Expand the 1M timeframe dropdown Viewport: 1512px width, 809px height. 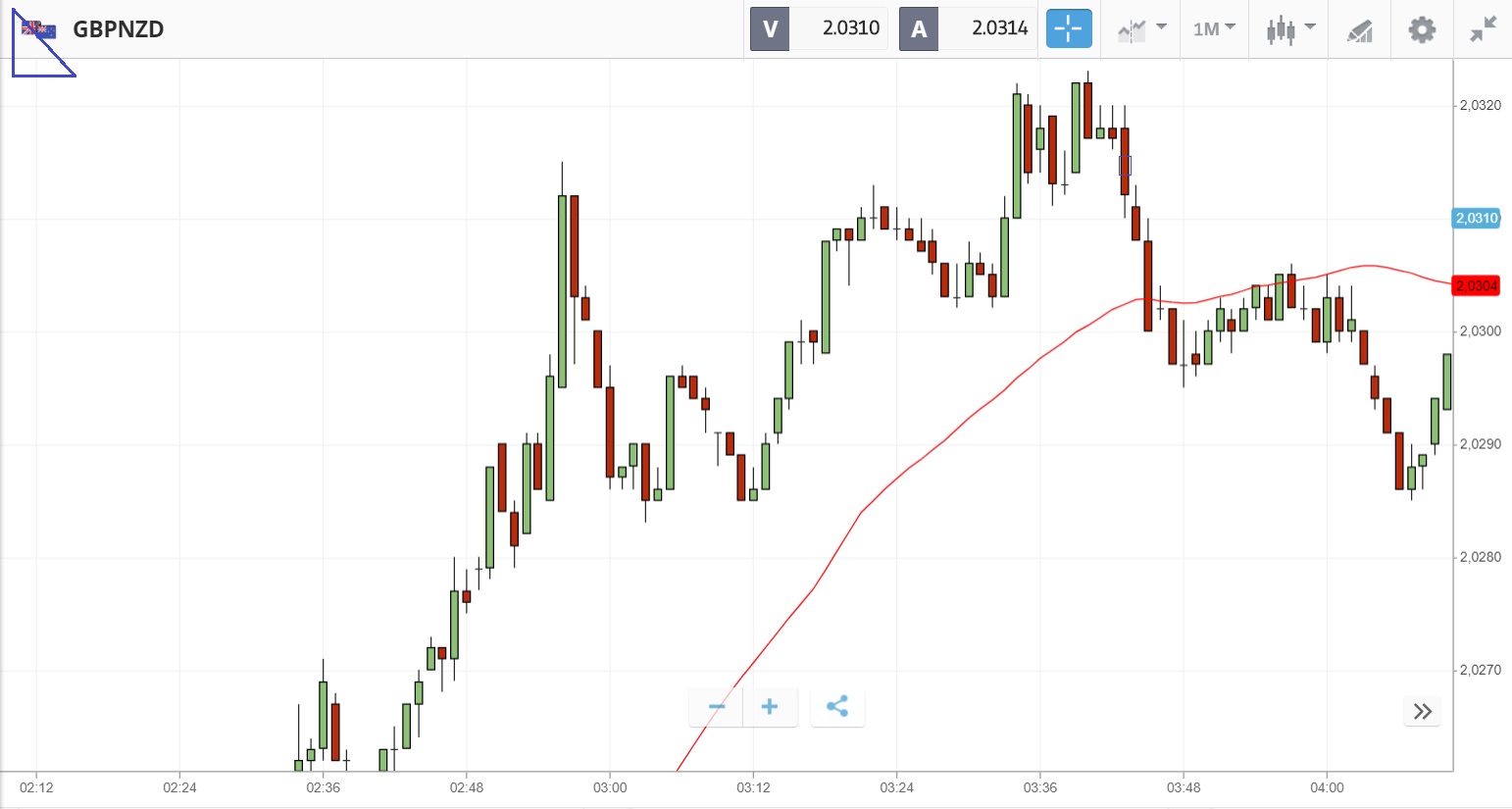[1214, 28]
